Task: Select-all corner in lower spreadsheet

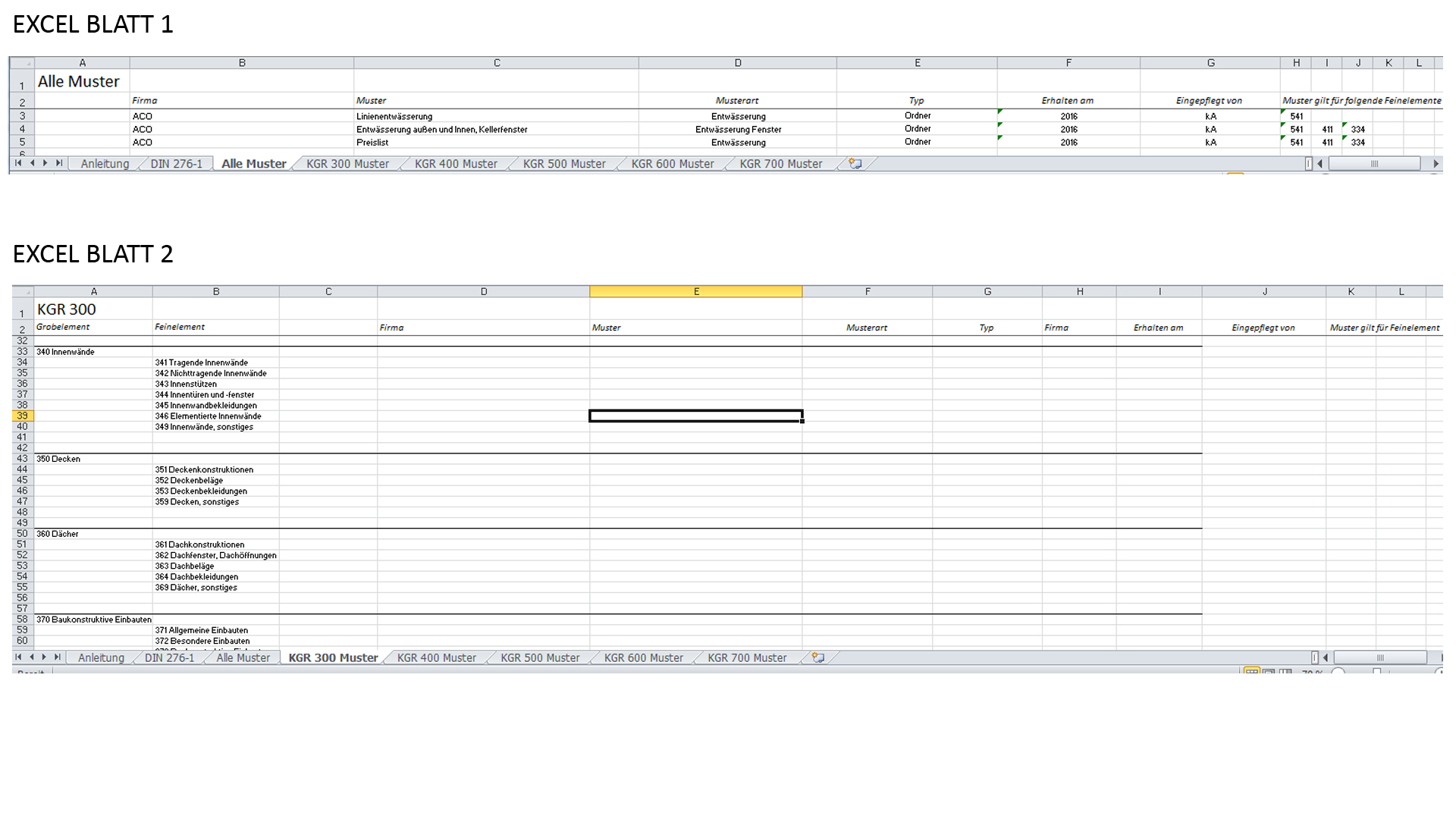Action: click(x=23, y=292)
